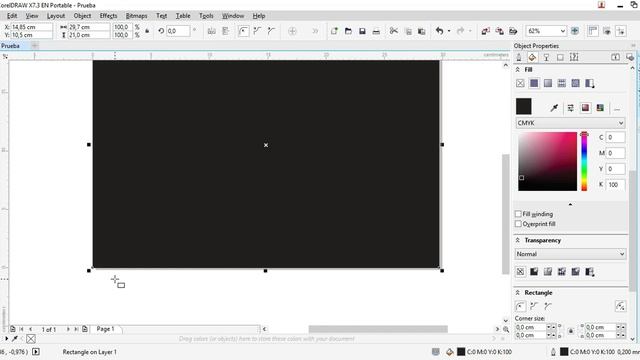Choose Bitmap pattern transparency icon
Viewport: 640px width, 360px height.
[576, 271]
